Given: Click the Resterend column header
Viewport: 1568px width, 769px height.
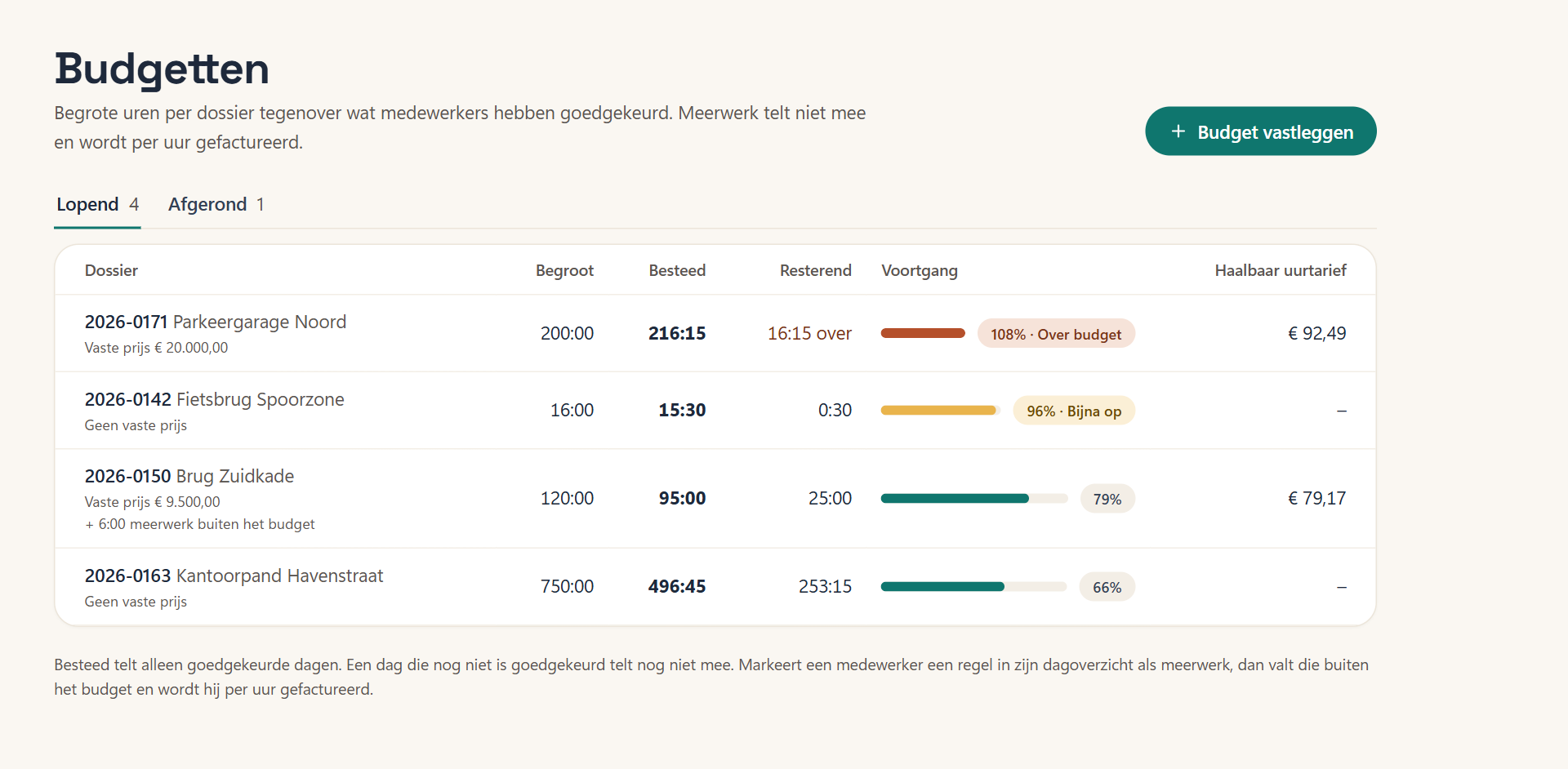Looking at the screenshot, I should click(815, 270).
